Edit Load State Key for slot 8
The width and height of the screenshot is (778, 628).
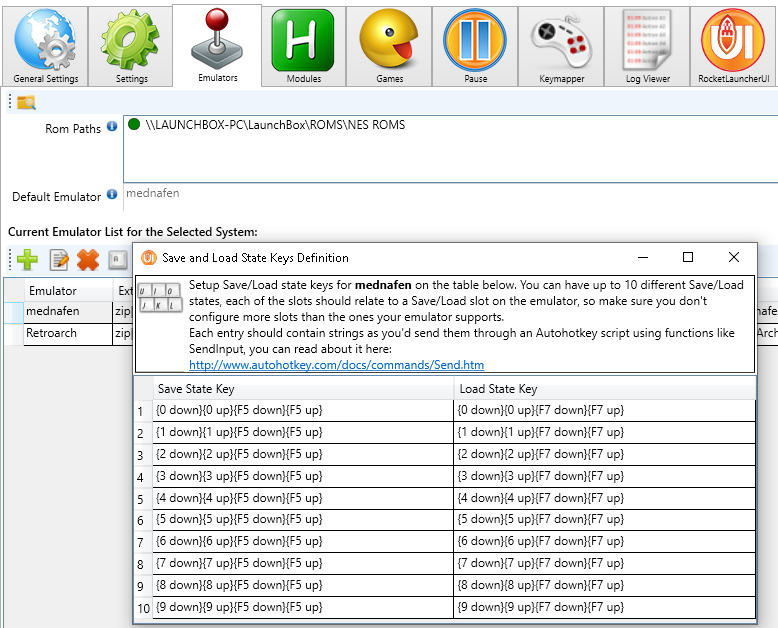(605, 564)
